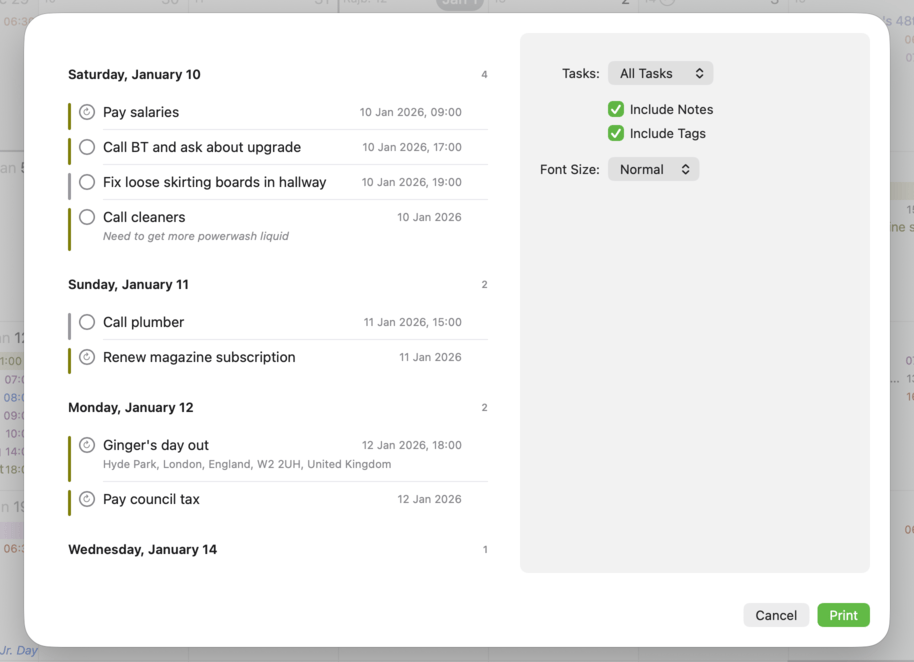Viewport: 914px width, 662px height.
Task: Click the completion icon next to Pay council tax
Action: (x=86, y=499)
